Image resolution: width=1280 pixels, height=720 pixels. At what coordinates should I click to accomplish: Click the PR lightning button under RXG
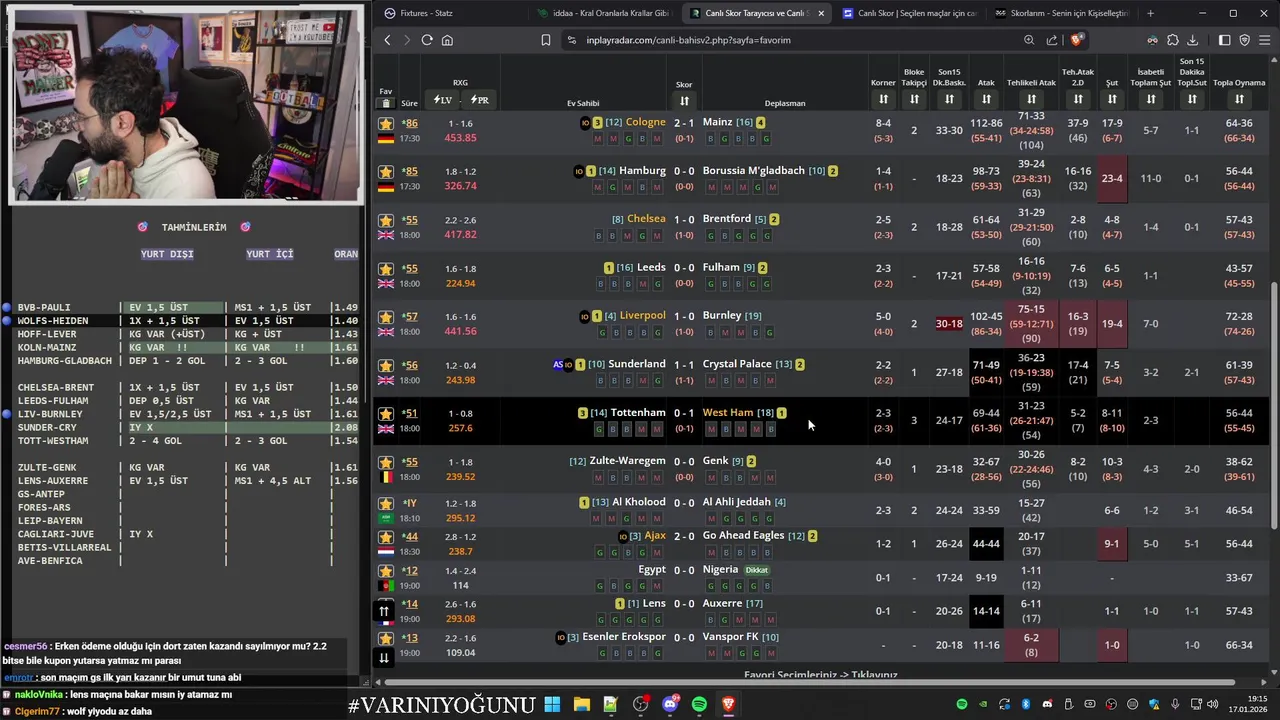(x=480, y=100)
